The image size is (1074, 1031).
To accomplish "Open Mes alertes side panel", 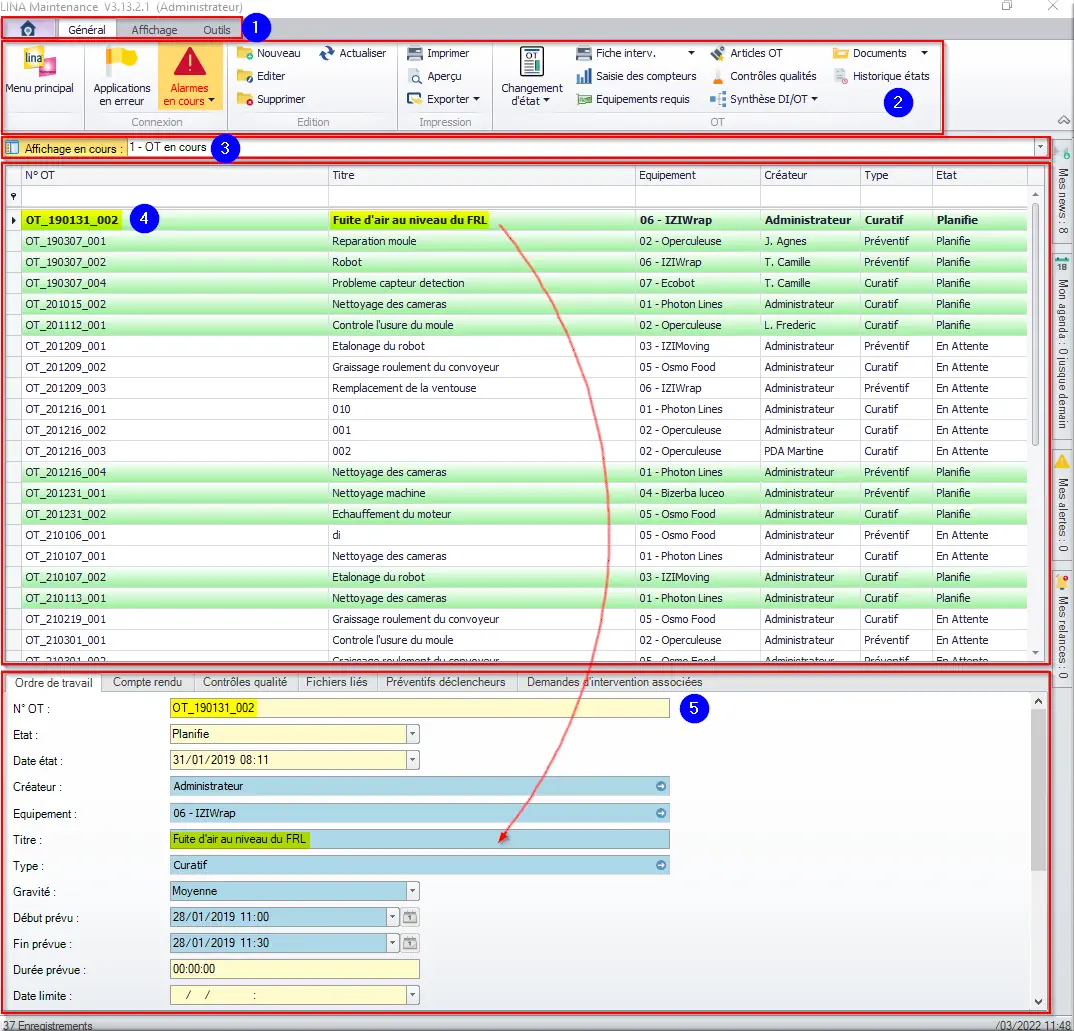I will [1062, 504].
